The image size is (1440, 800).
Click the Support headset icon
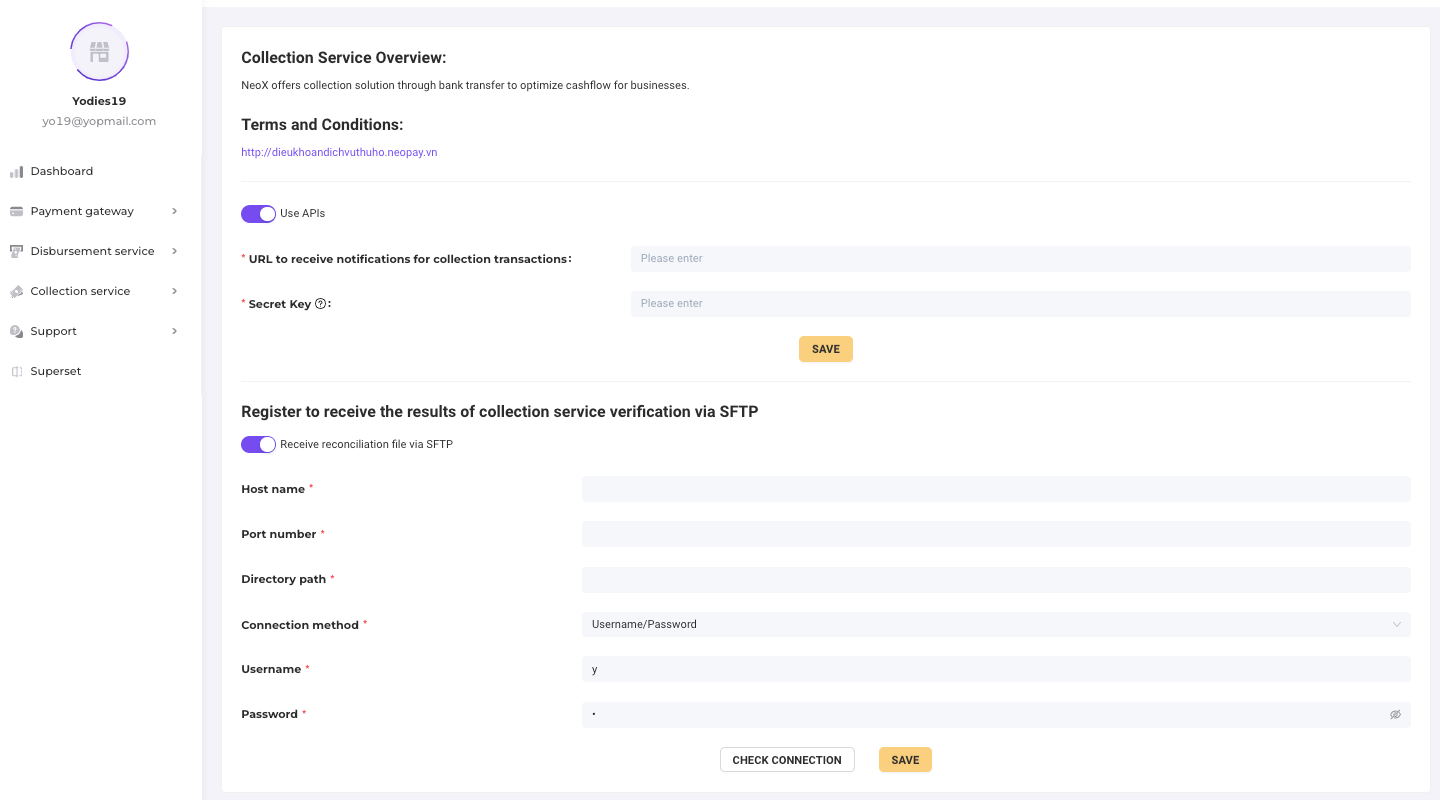[x=16, y=332]
